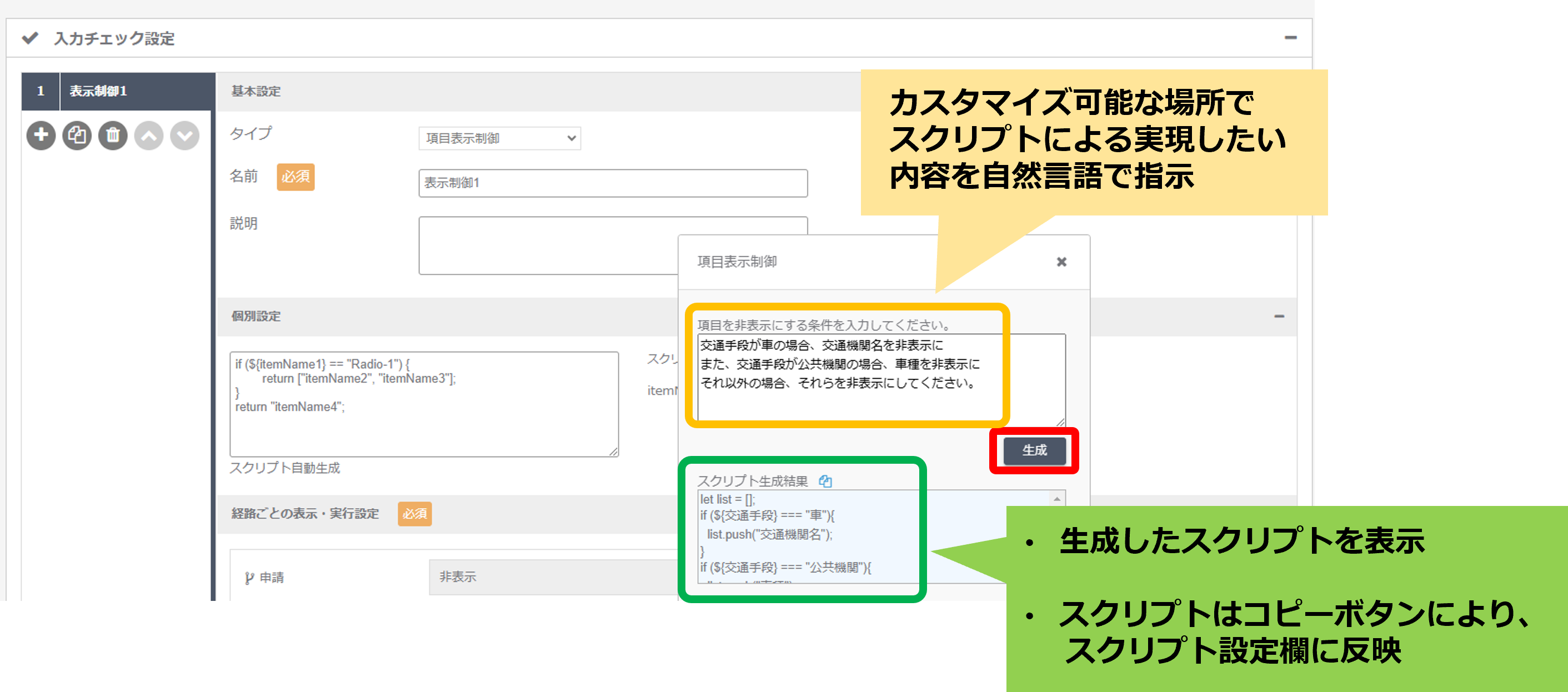The height and width of the screenshot is (692, 1568).
Task: Click the 経路ごとの表示・実行設定 header
Action: coord(305,513)
